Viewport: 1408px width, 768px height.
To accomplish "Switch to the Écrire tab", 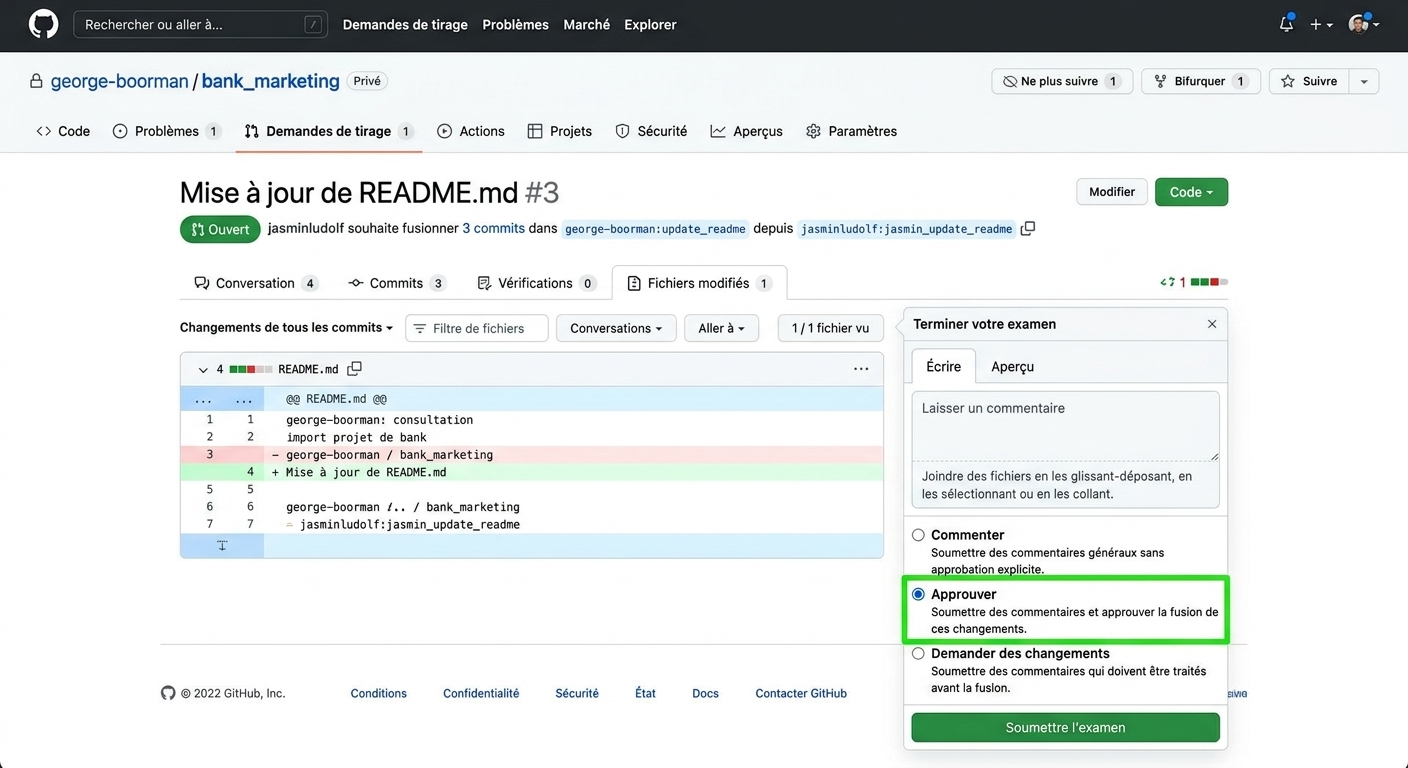I will 943,366.
